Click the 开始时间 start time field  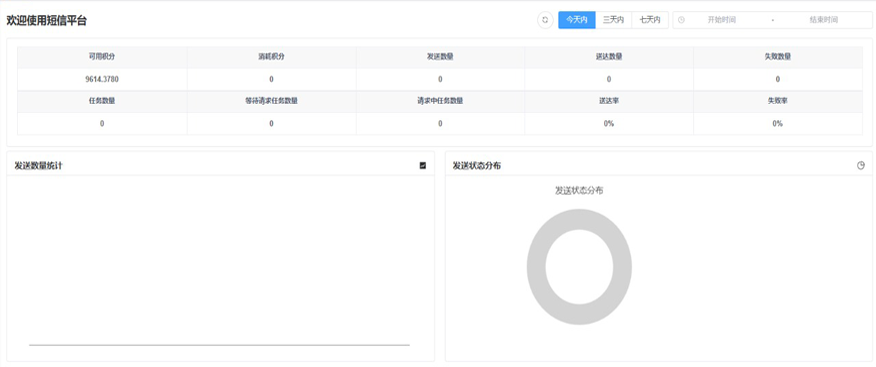pos(722,20)
